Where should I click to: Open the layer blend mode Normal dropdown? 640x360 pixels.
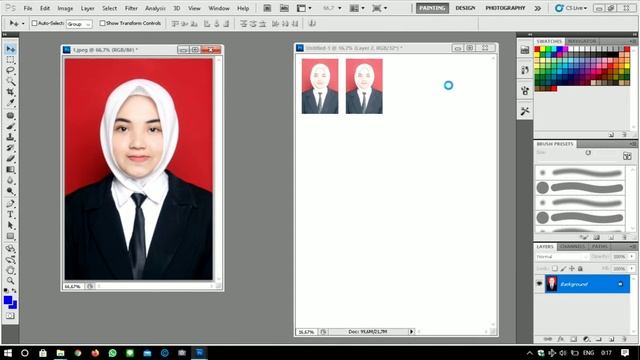(562, 257)
